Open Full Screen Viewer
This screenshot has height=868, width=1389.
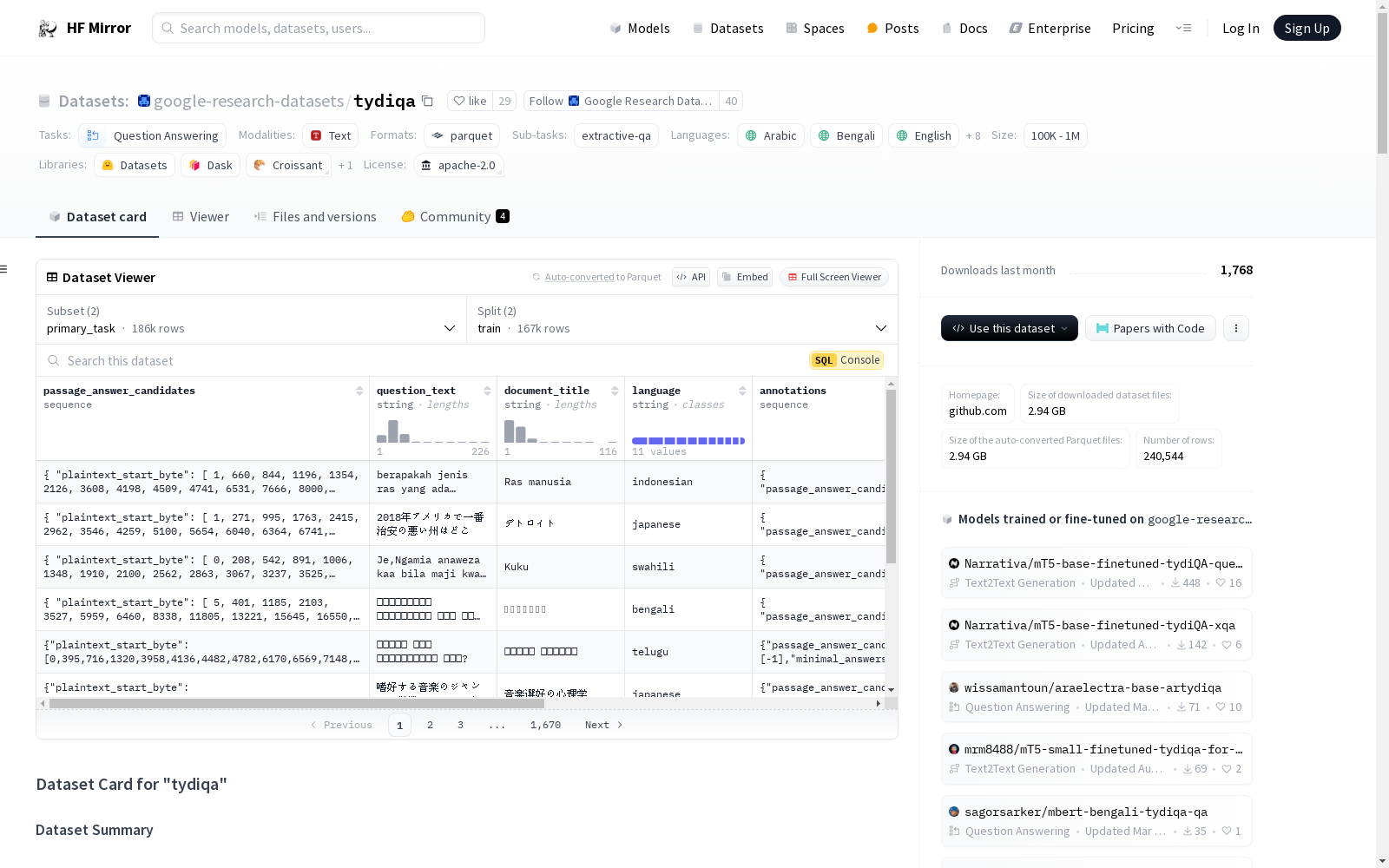click(834, 277)
